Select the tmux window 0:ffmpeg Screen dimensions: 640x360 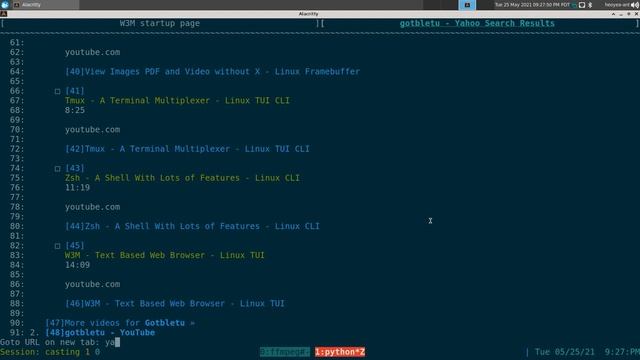click(284, 352)
